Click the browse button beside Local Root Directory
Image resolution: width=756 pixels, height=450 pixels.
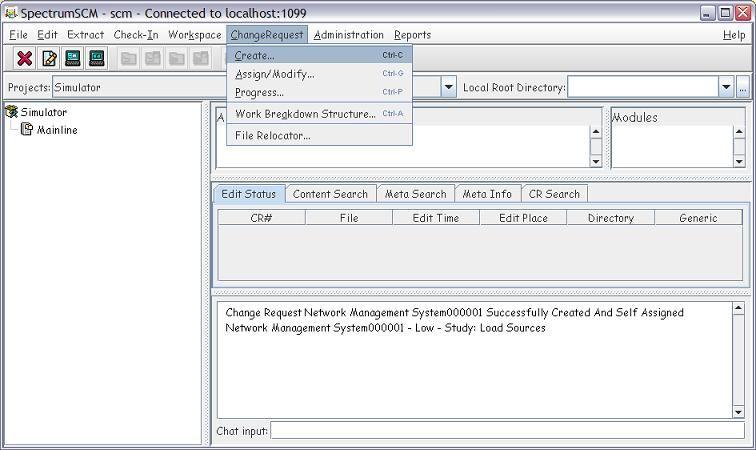743,88
